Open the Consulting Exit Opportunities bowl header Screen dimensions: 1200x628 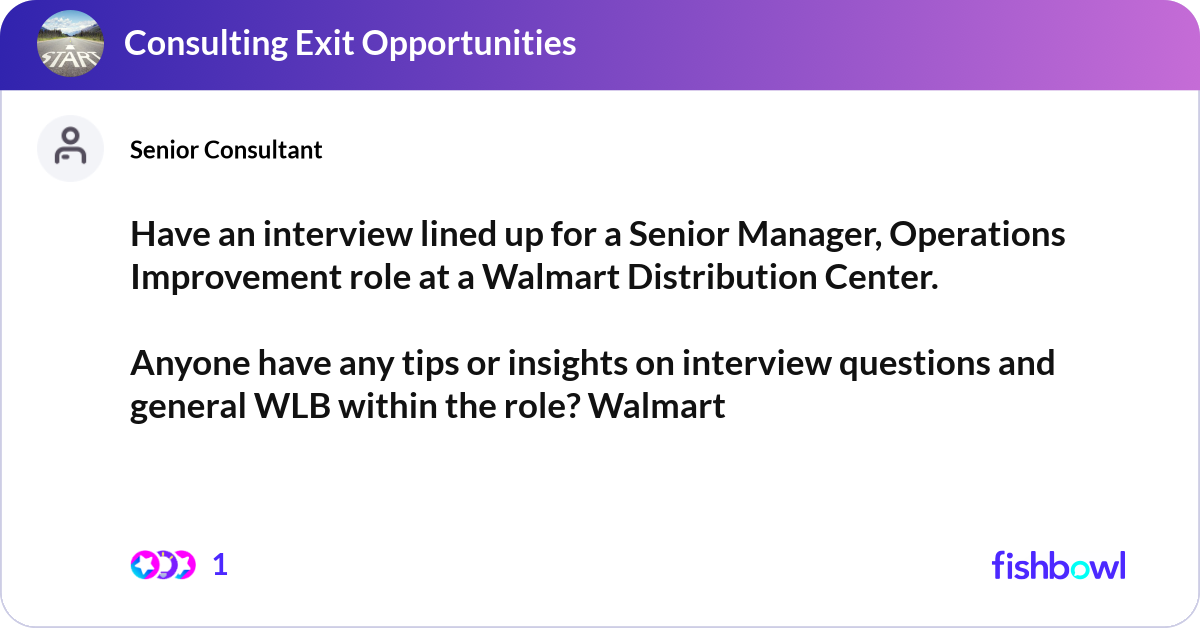point(350,44)
